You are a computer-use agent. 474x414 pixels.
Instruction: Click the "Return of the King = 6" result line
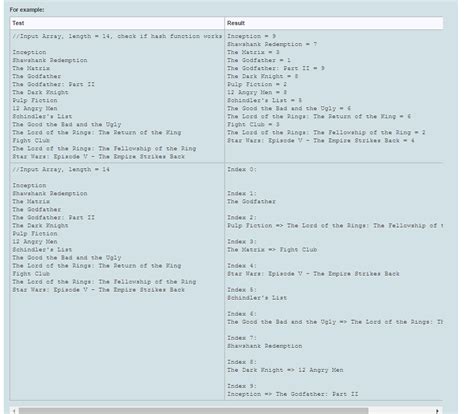point(319,116)
